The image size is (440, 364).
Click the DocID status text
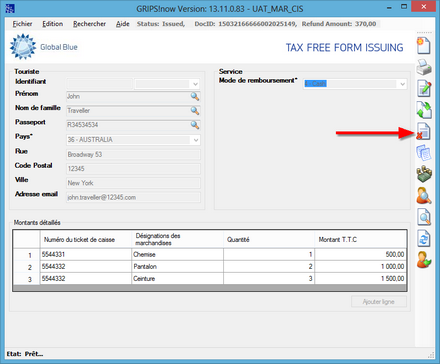(x=245, y=24)
